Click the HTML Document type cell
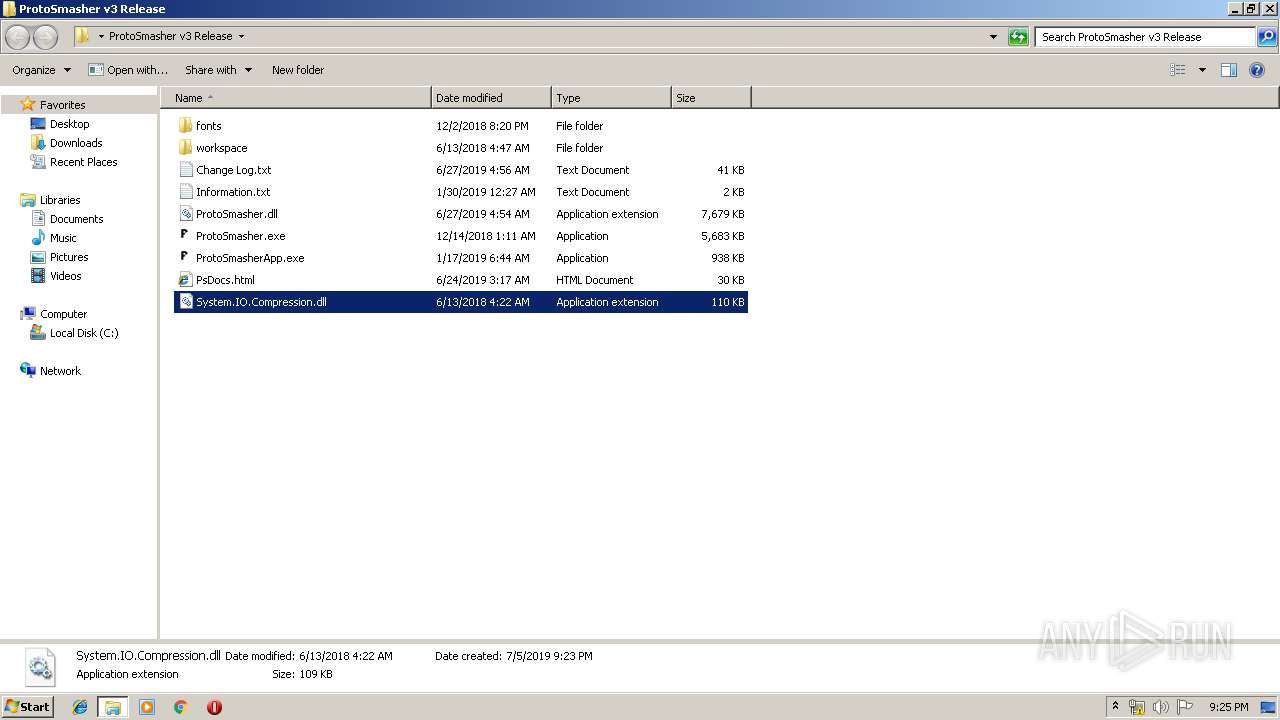The image size is (1280, 720). coord(595,280)
